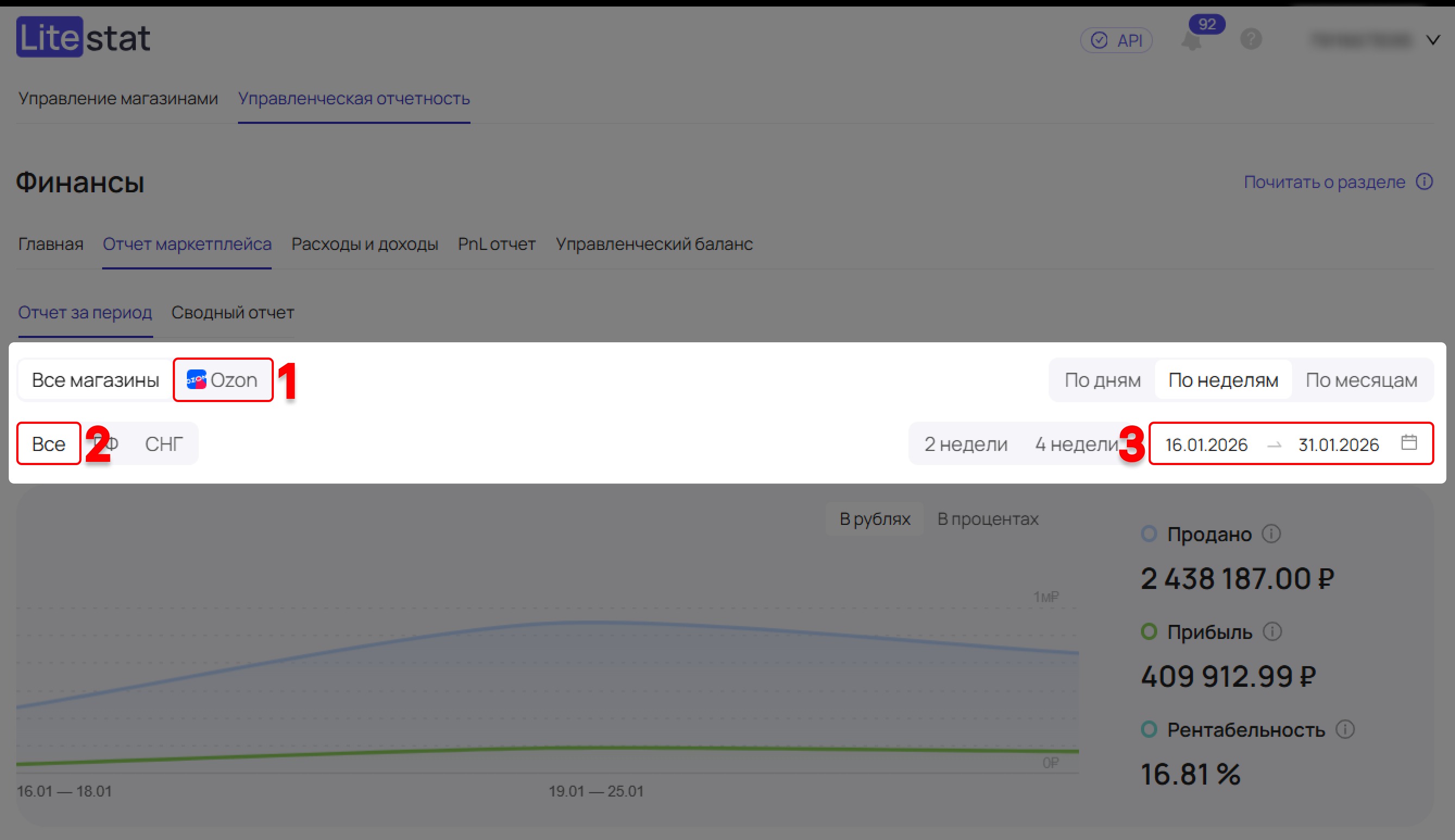Screen dimensions: 1455x840
Task: Open the Расходы и доходы tab
Action: pyautogui.click(x=364, y=244)
